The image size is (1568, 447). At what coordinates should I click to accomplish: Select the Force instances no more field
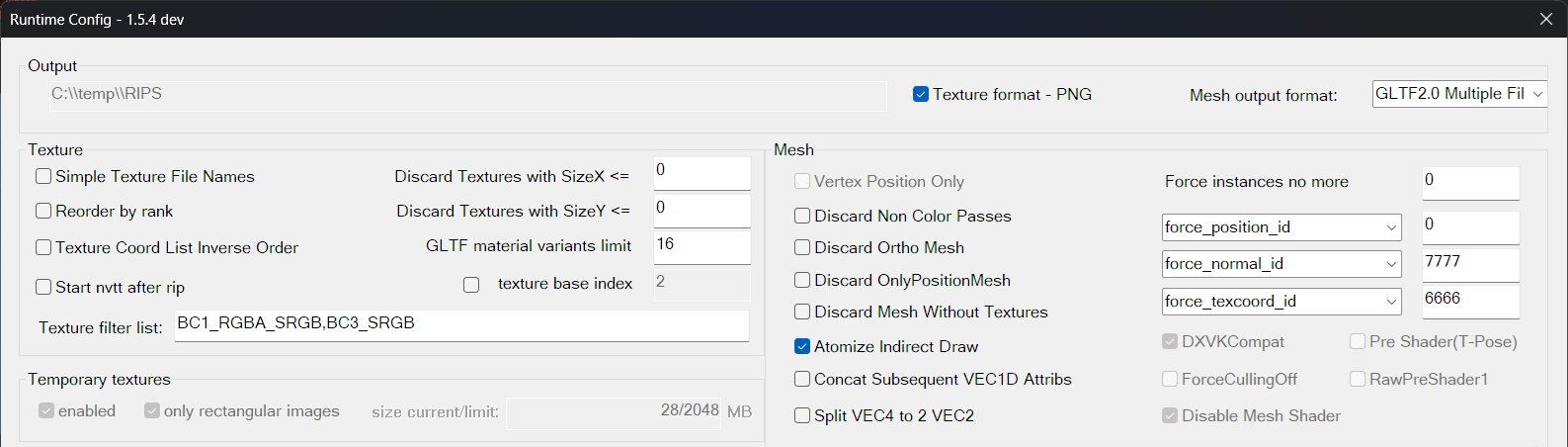[1471, 183]
